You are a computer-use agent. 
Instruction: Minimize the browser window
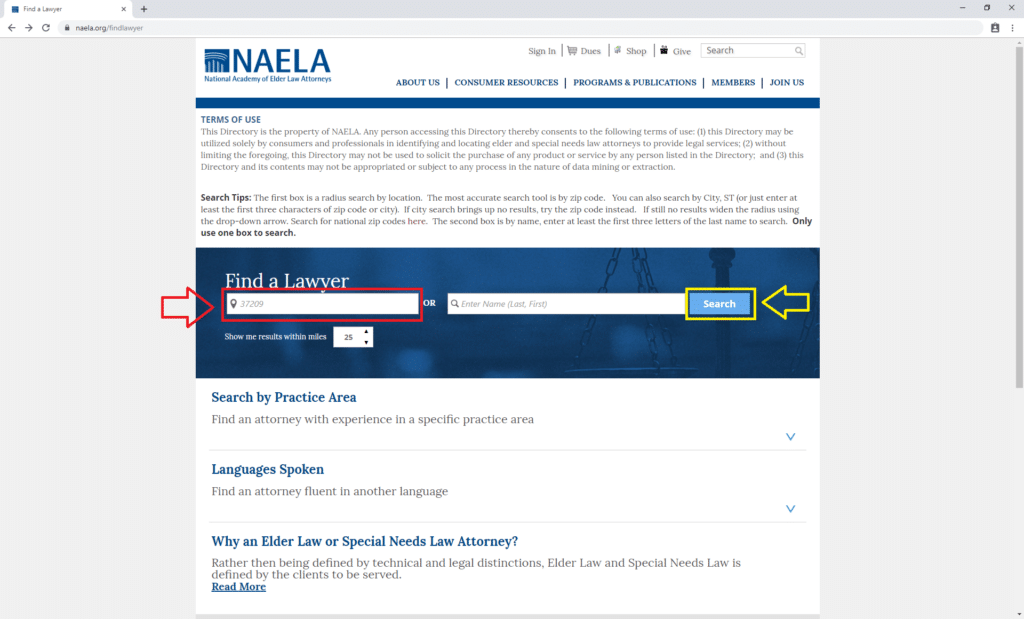pos(962,8)
